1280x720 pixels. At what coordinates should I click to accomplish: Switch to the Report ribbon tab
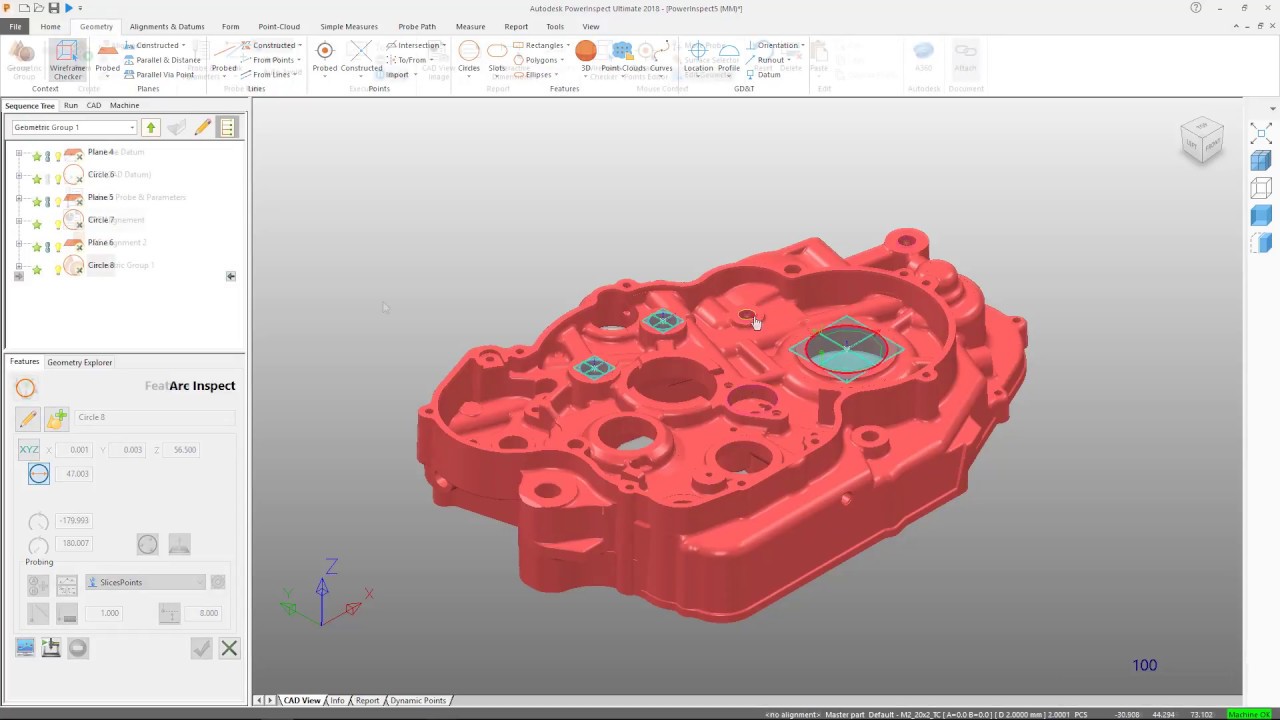point(516,27)
